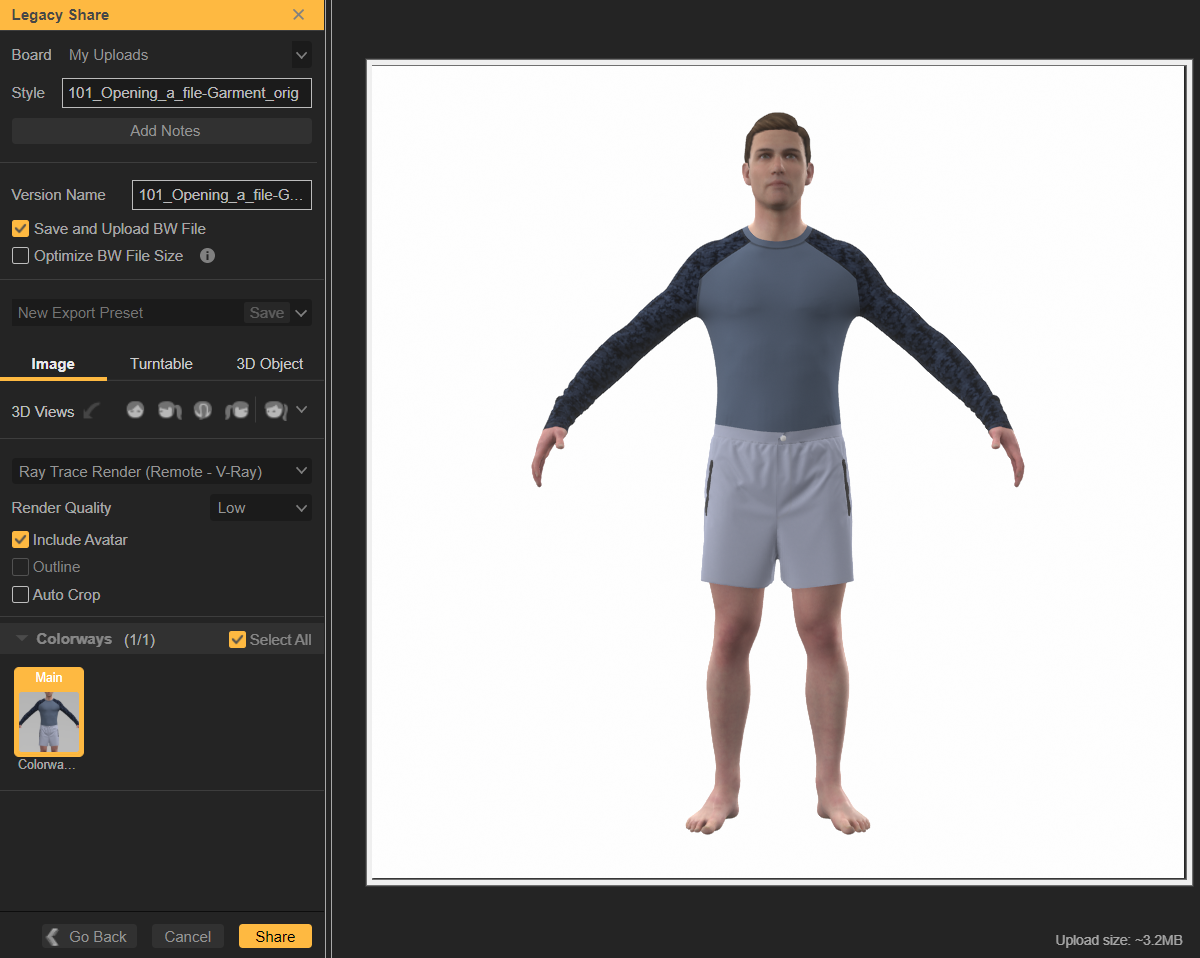
Task: Select the side head view with ponytail on left
Action: (x=237, y=411)
